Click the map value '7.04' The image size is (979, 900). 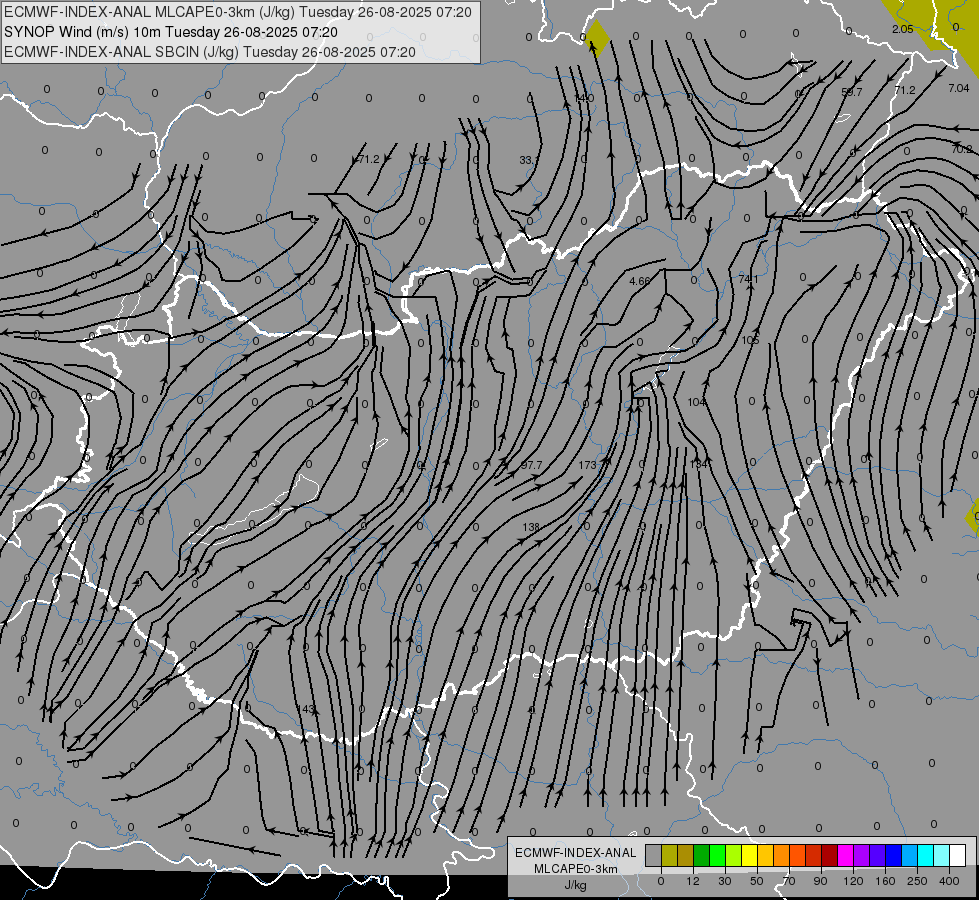(x=958, y=89)
